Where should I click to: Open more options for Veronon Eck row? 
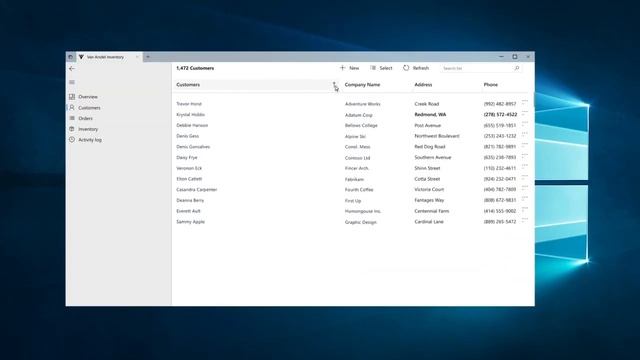click(x=525, y=166)
